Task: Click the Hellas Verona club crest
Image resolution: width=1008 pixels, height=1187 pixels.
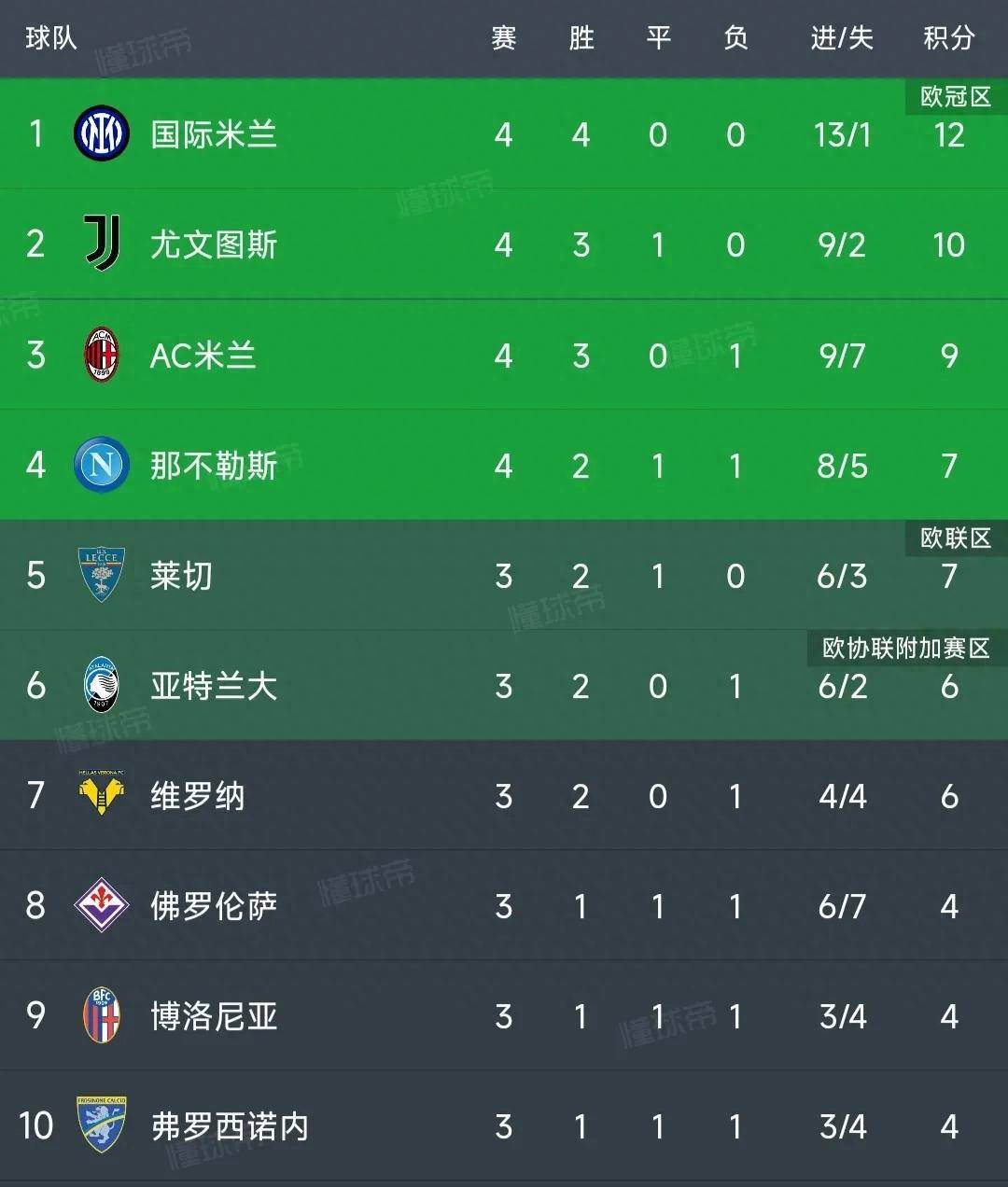Action: click(100, 796)
